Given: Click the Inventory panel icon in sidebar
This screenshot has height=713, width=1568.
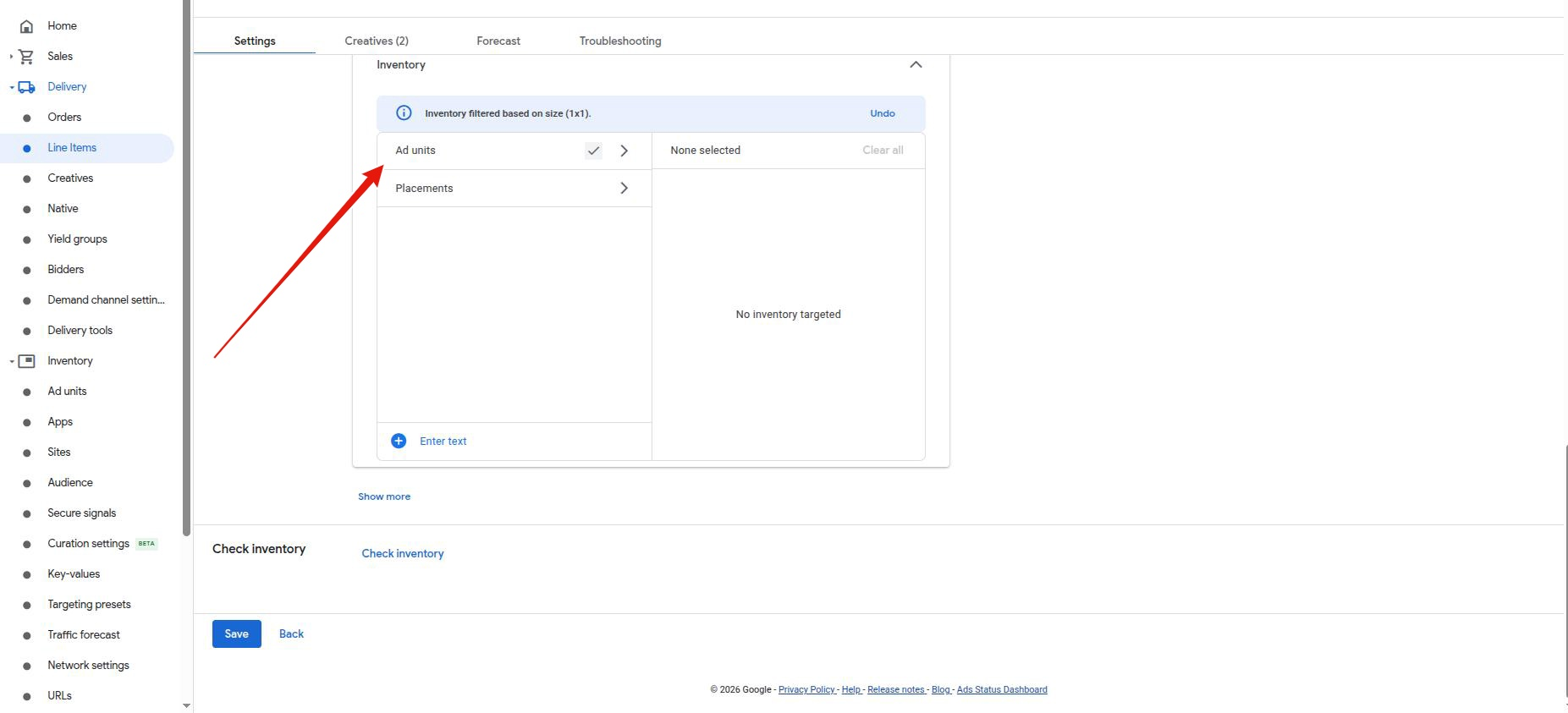Looking at the screenshot, I should 26,361.
